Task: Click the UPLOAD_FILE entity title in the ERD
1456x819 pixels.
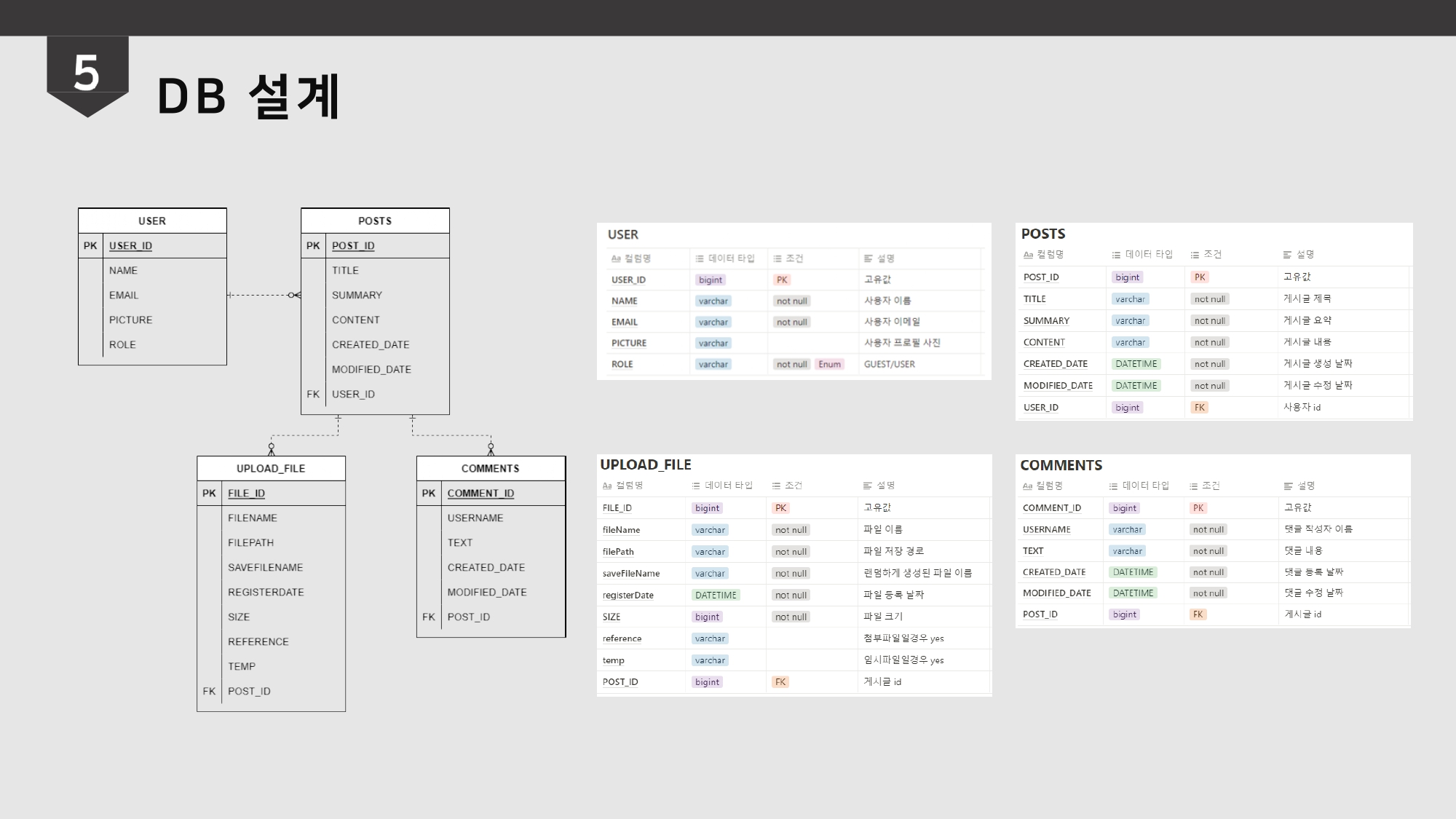Action: tap(272, 468)
